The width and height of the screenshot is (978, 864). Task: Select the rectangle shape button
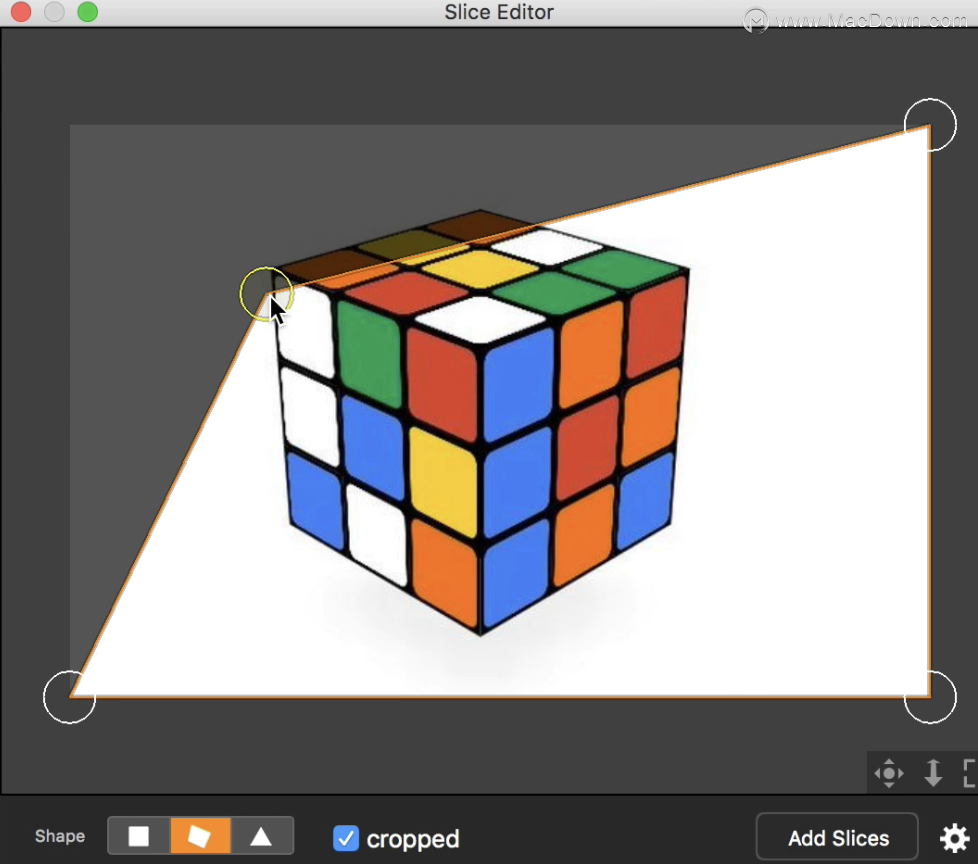[138, 836]
